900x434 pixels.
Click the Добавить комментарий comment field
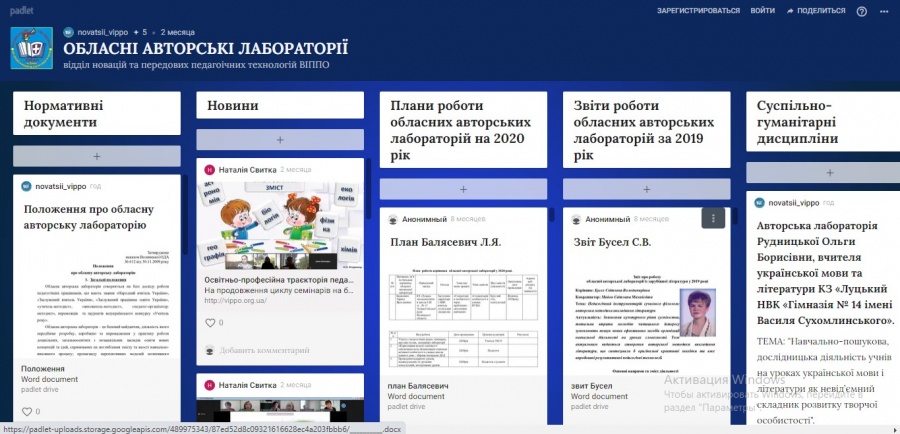tap(265, 350)
